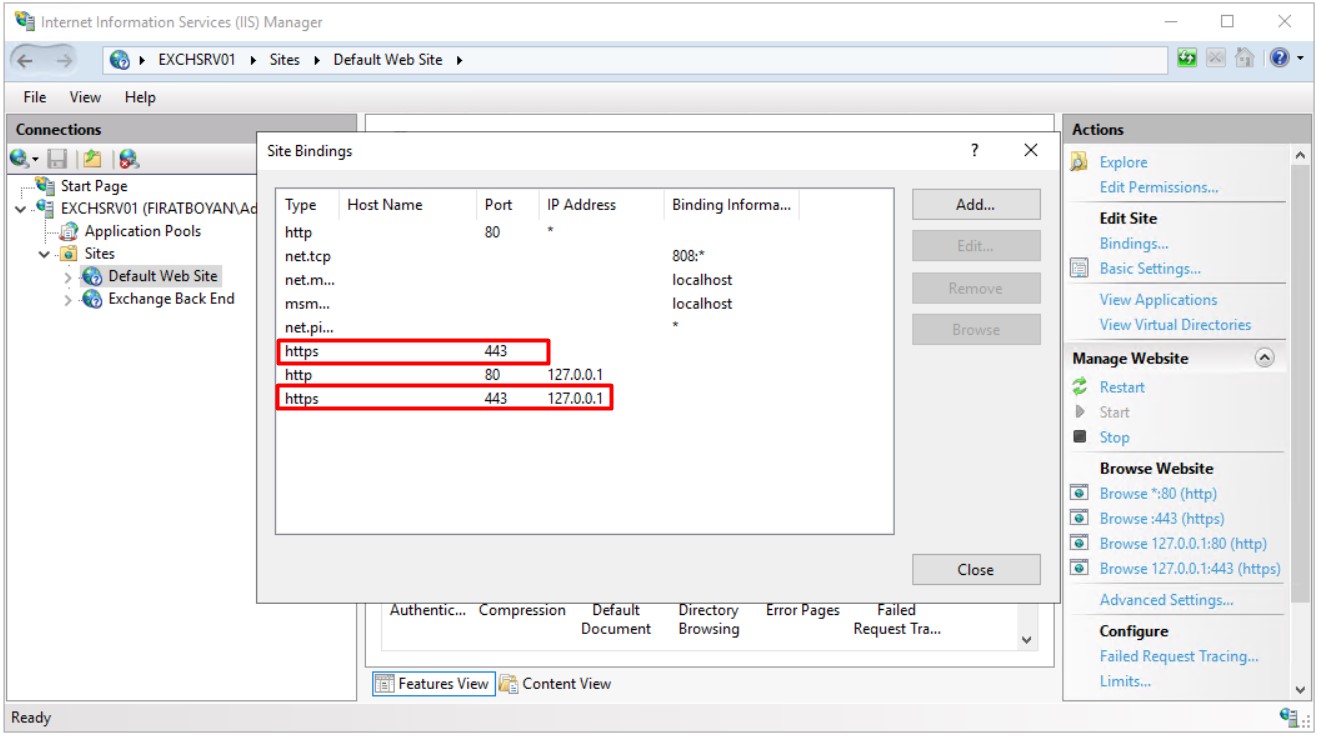Open the Help menu
This screenshot has height=736, width=1317.
coord(140,97)
